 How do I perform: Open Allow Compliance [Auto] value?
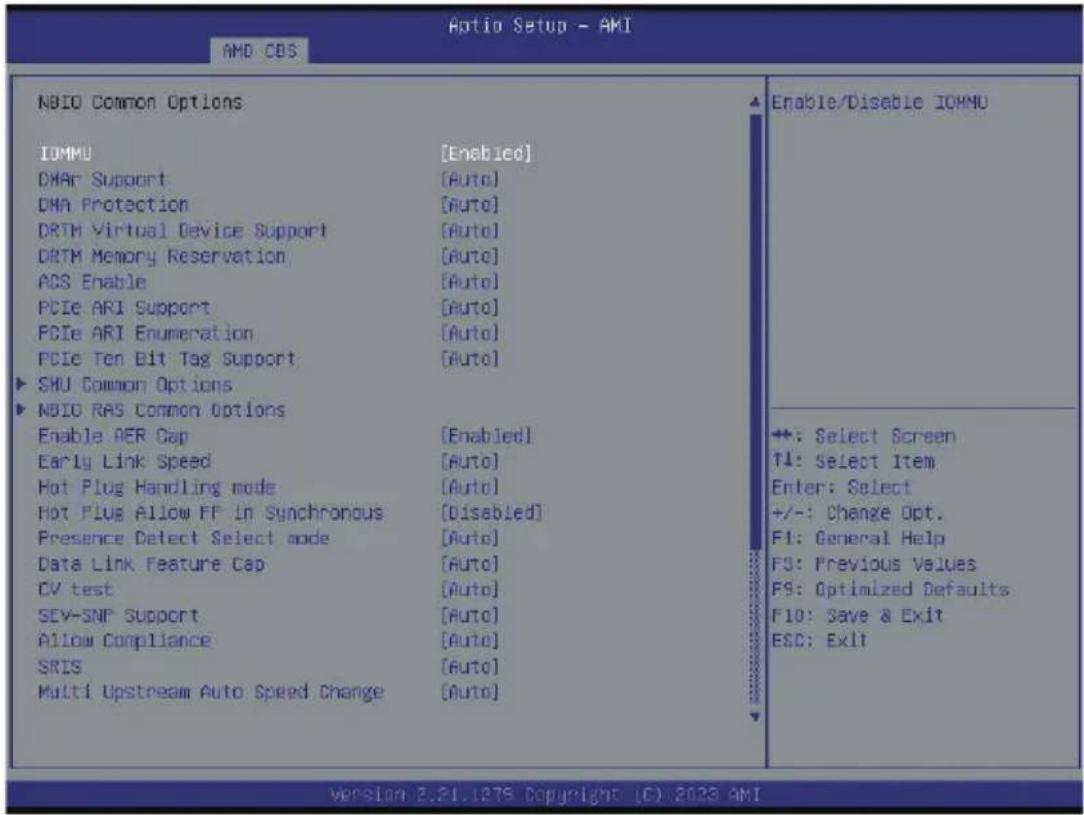click(469, 641)
